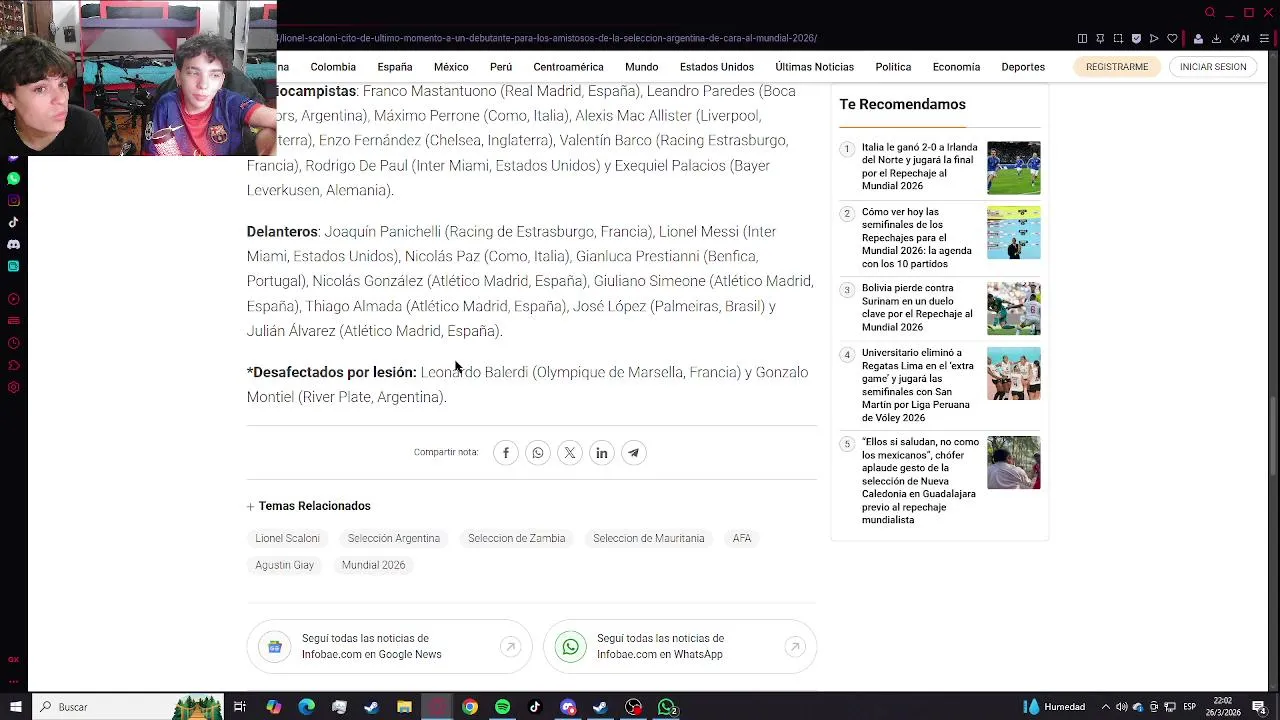Open the WhatsApp icon in browser sidebar
1280x720 pixels.
pos(13,179)
